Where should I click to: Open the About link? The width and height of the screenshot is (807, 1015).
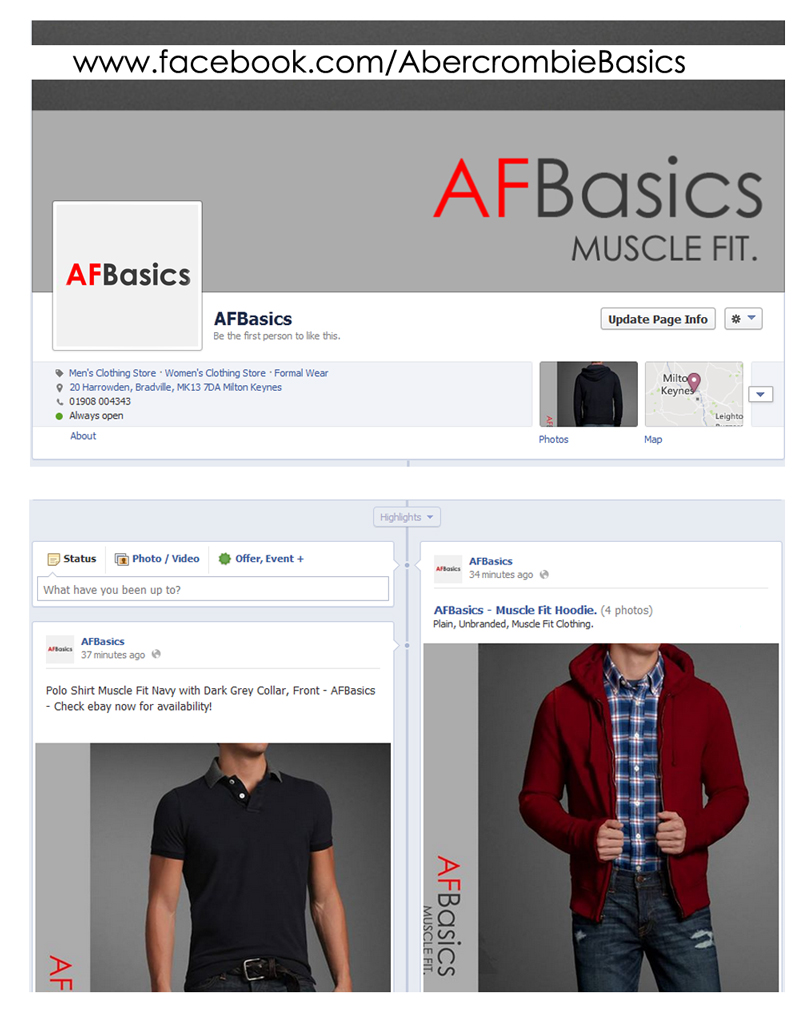coord(83,436)
